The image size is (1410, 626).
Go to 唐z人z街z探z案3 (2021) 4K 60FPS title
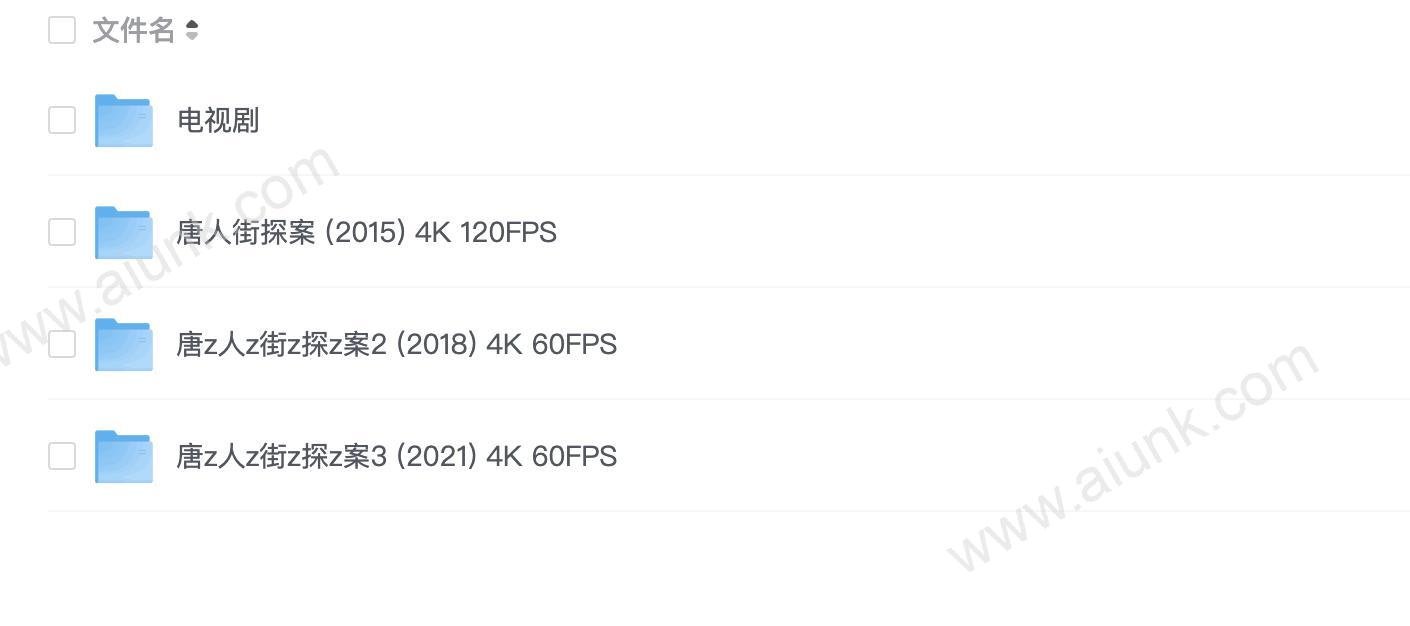396,456
